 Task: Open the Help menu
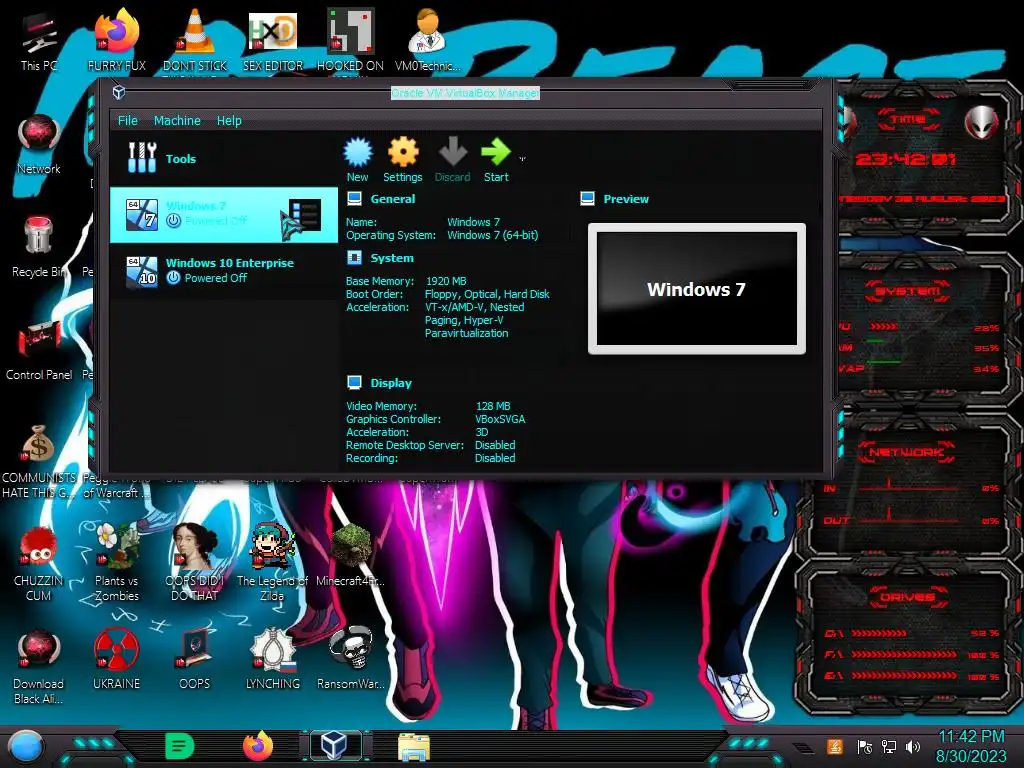click(229, 121)
